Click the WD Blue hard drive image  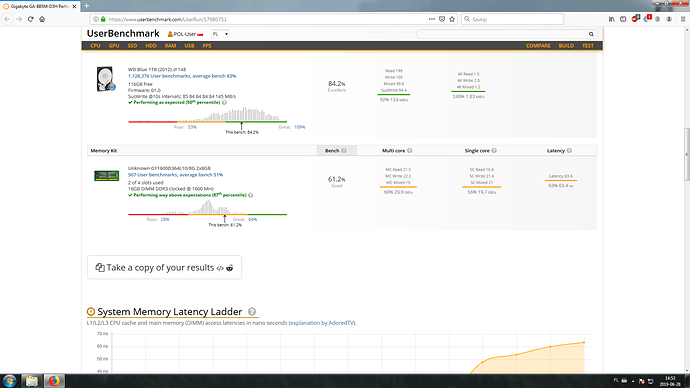(x=106, y=79)
